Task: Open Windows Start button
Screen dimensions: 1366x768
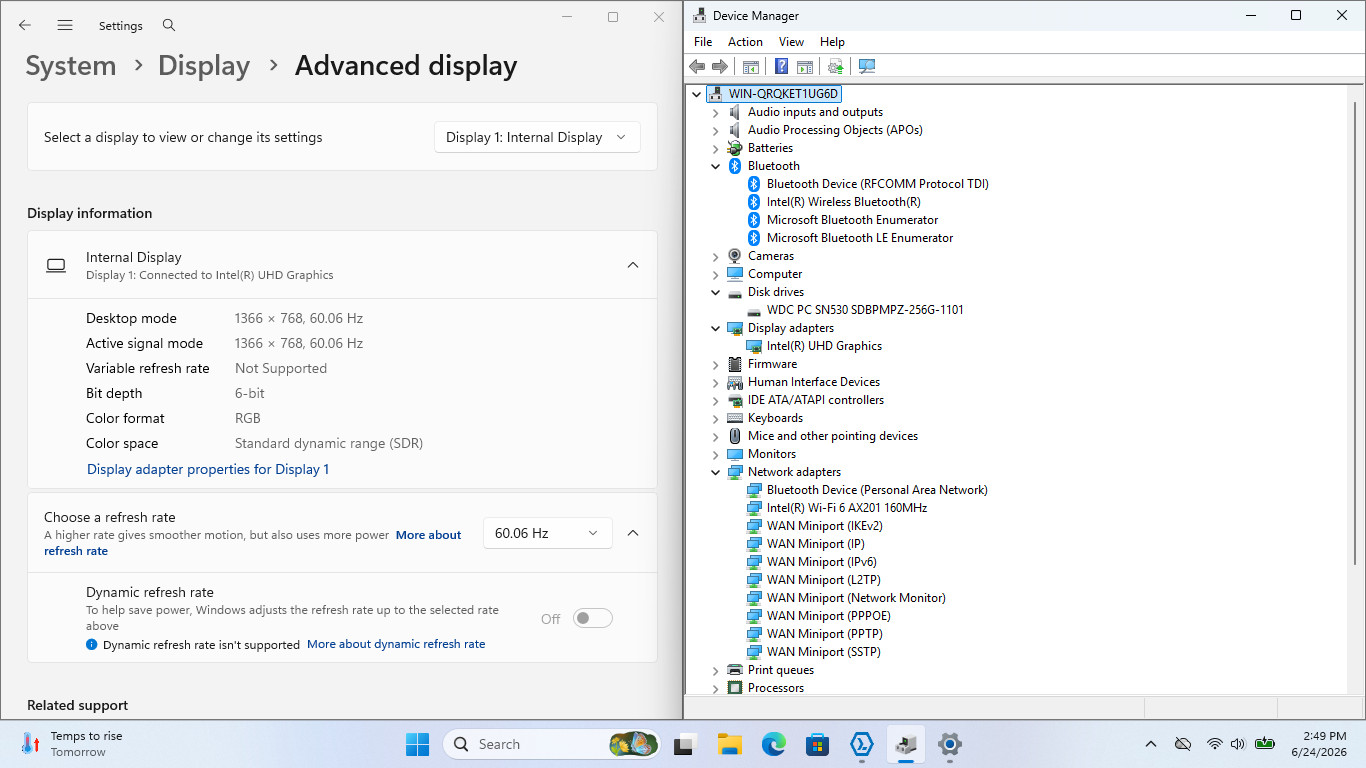Action: click(x=417, y=744)
